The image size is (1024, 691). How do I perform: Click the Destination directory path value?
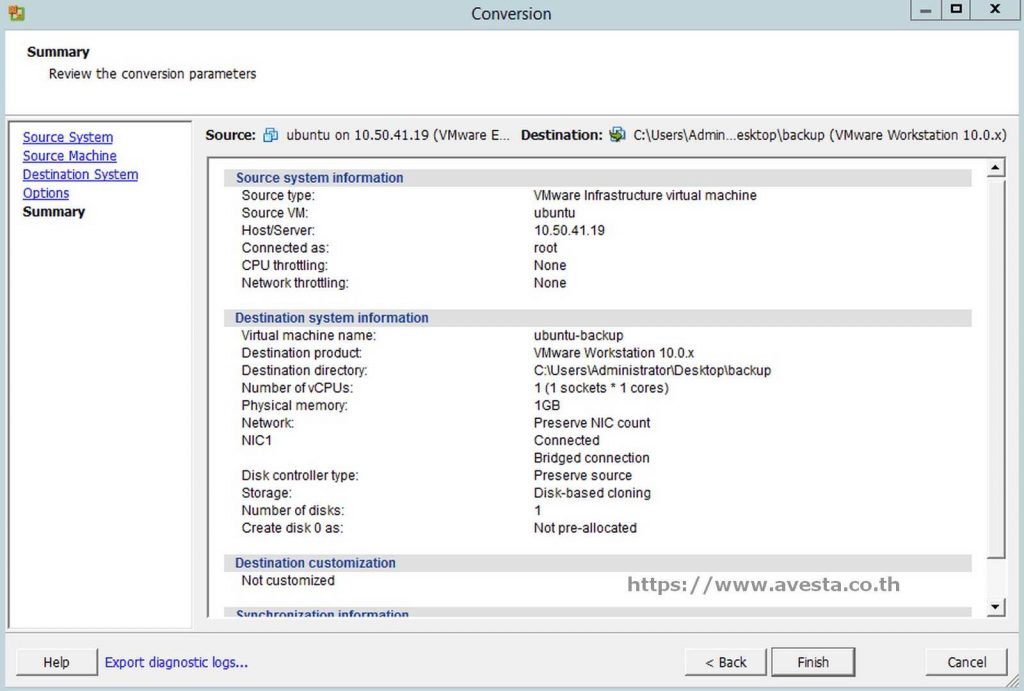click(652, 370)
